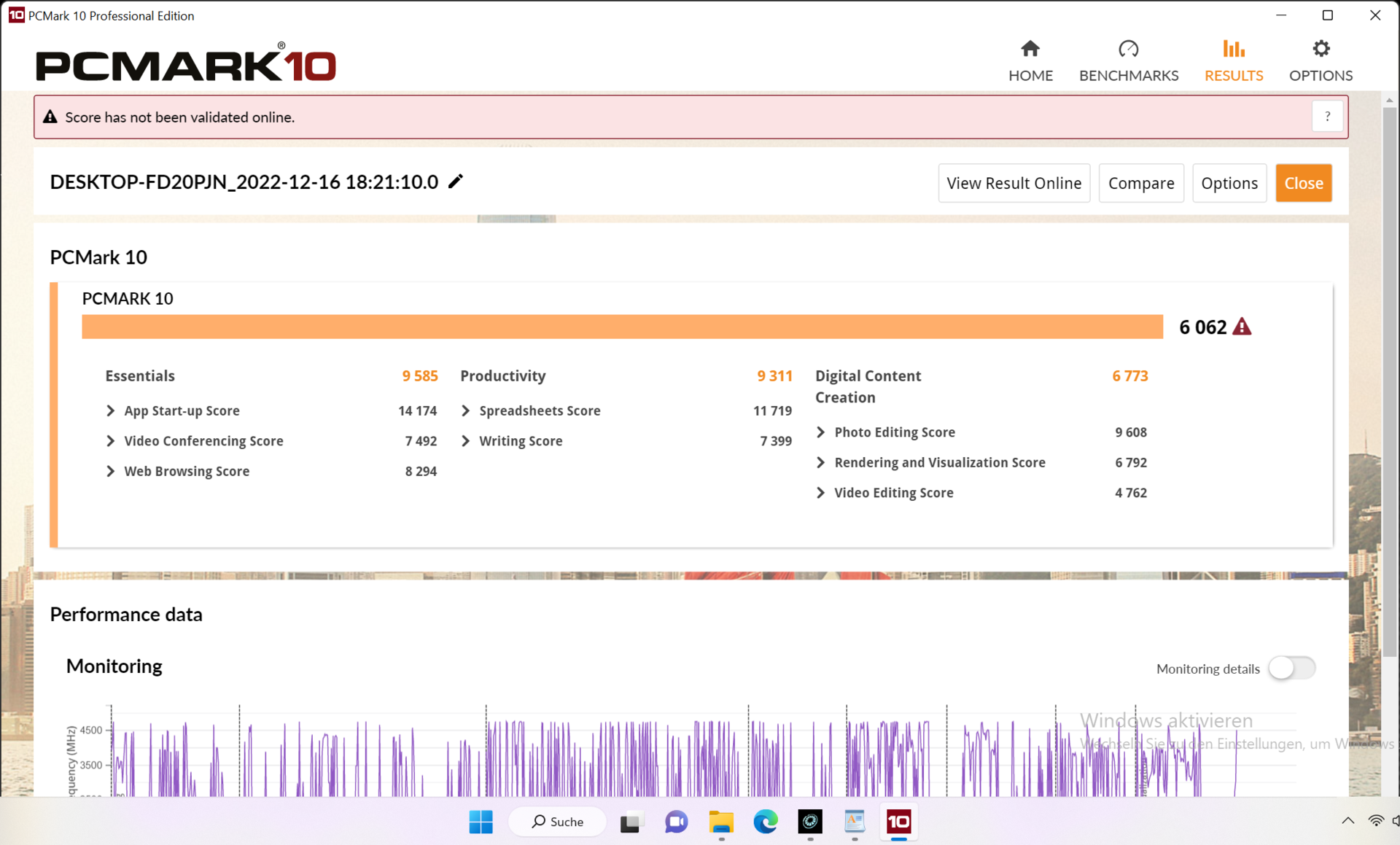The height and width of the screenshot is (845, 1400).
Task: Open Options via the gear icon
Action: pyautogui.click(x=1321, y=49)
